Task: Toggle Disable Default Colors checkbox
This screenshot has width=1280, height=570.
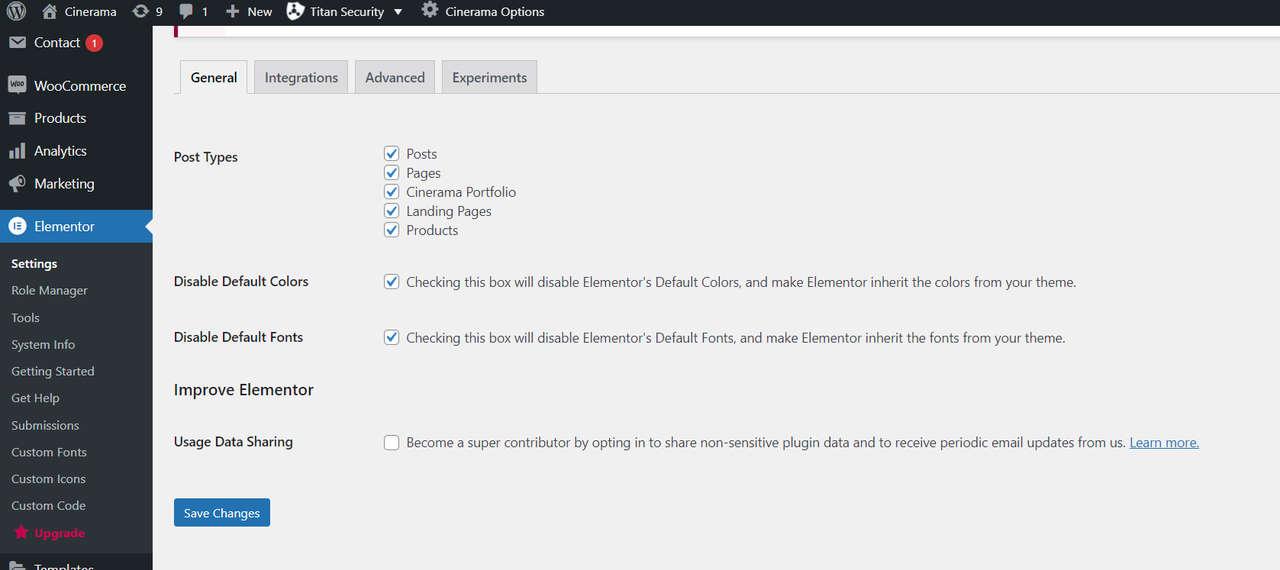Action: tap(392, 282)
